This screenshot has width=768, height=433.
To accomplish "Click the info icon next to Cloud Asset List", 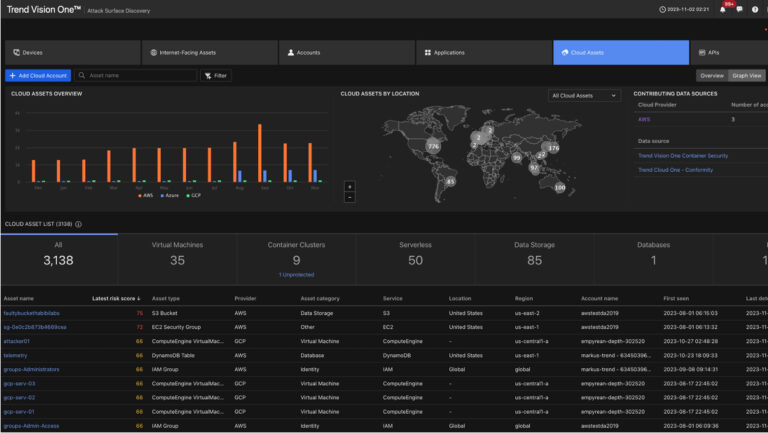I will pyautogui.click(x=78, y=224).
